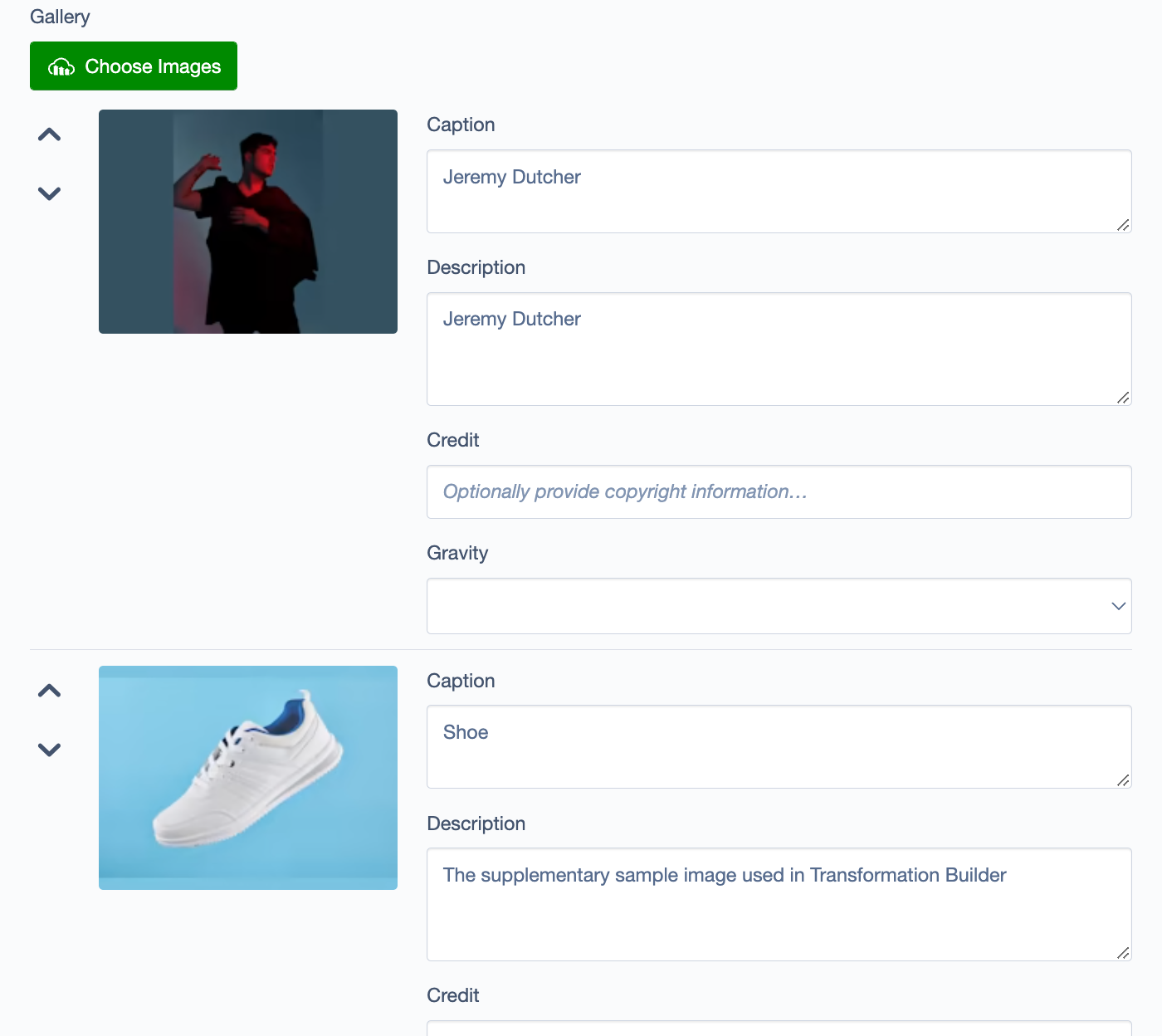Edit the Transformation Builder description field
The height and width of the screenshot is (1036, 1162).
(779, 905)
